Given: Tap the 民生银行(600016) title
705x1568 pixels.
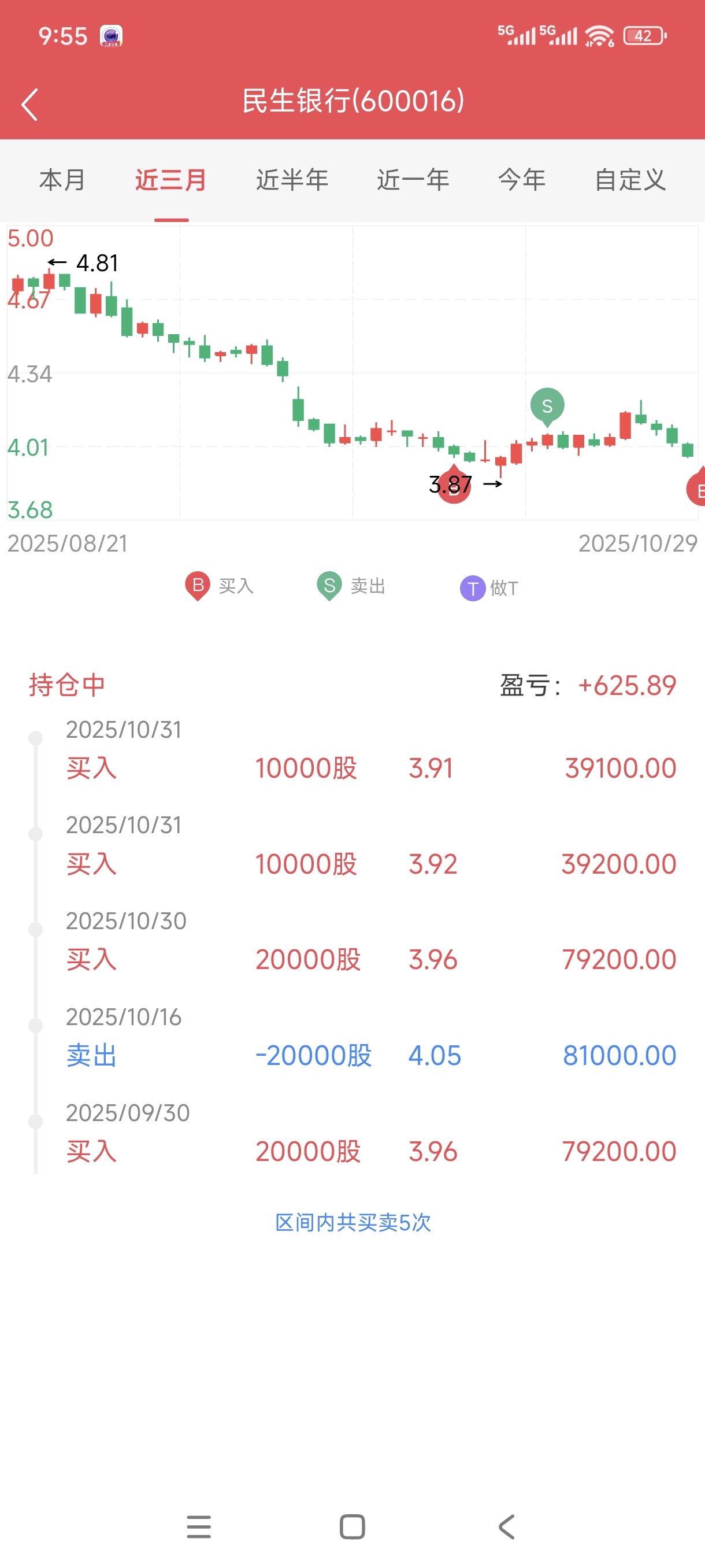Looking at the screenshot, I should [x=353, y=101].
